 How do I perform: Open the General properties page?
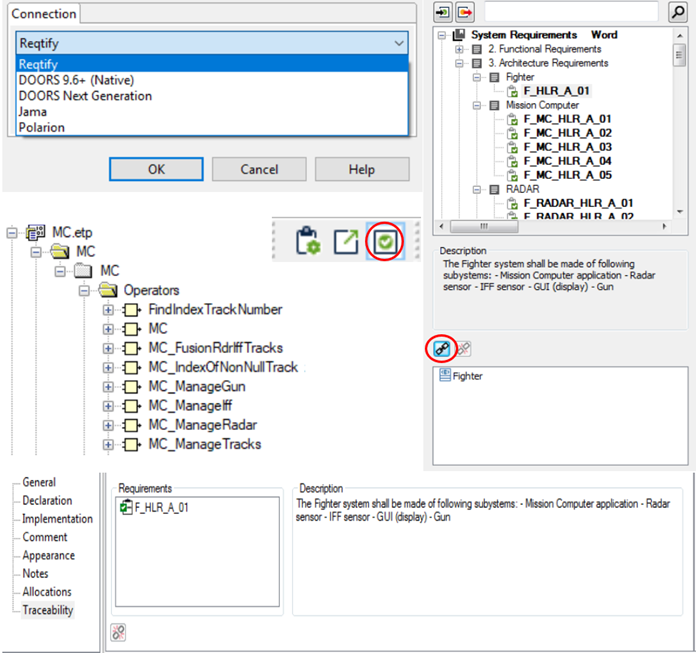(x=39, y=482)
